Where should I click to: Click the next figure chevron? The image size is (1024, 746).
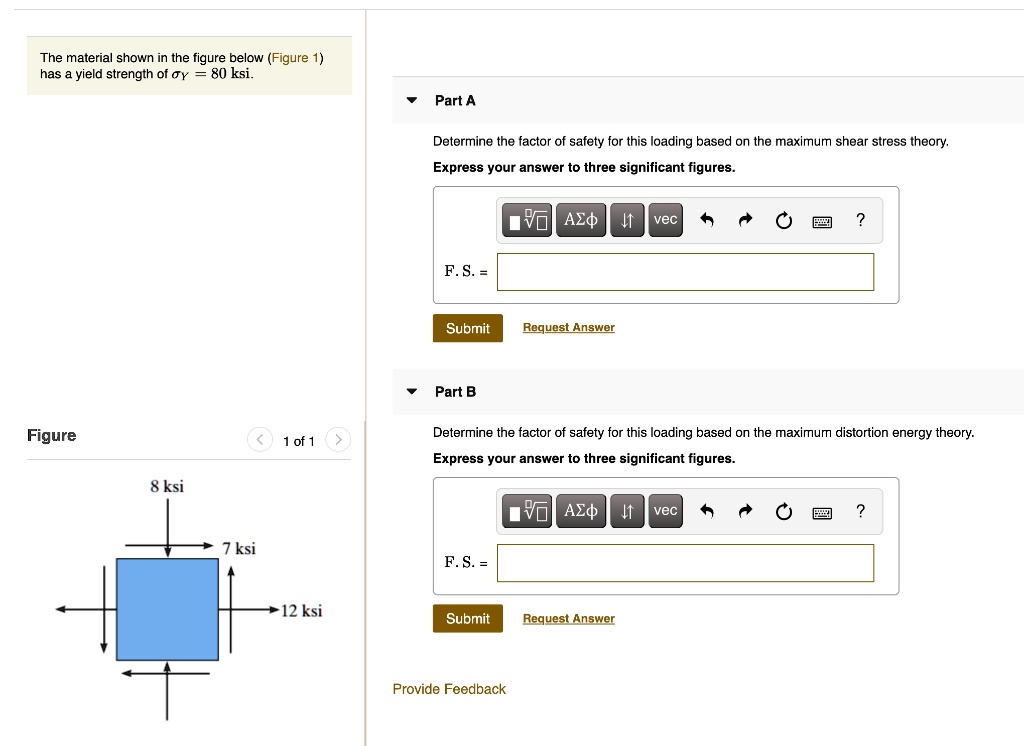(338, 440)
